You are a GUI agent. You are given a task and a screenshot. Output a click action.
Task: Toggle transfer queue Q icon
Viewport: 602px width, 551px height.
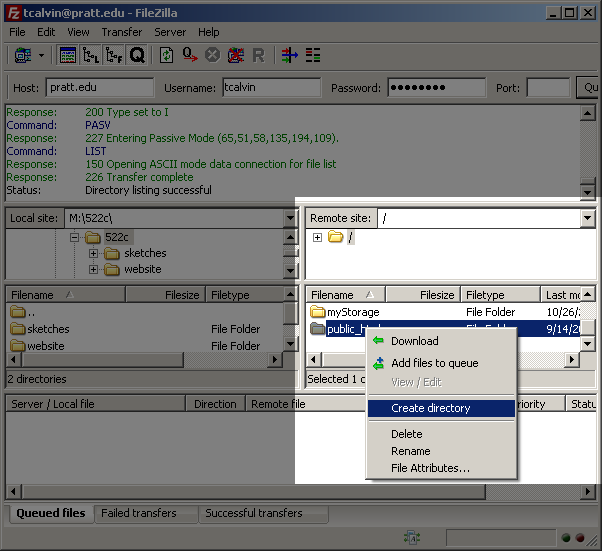(137, 56)
